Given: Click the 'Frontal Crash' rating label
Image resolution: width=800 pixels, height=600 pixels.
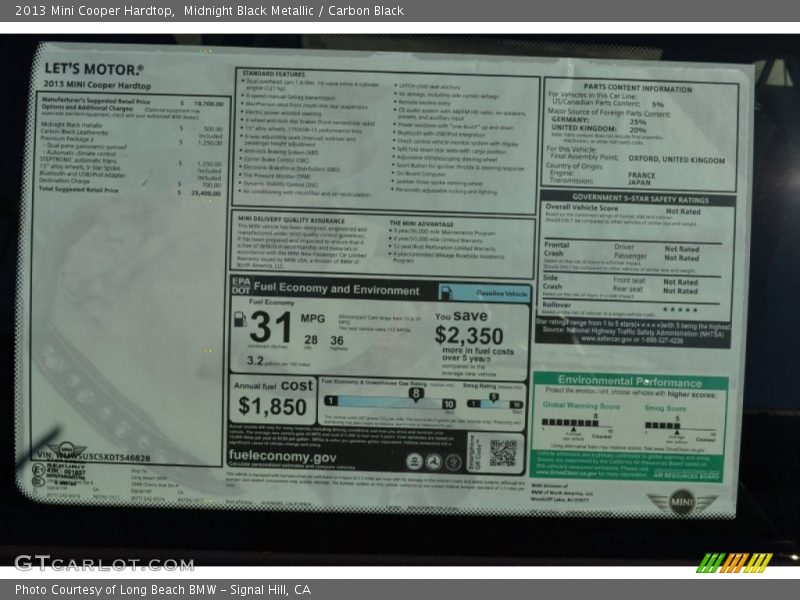Looking at the screenshot, I should [x=556, y=249].
